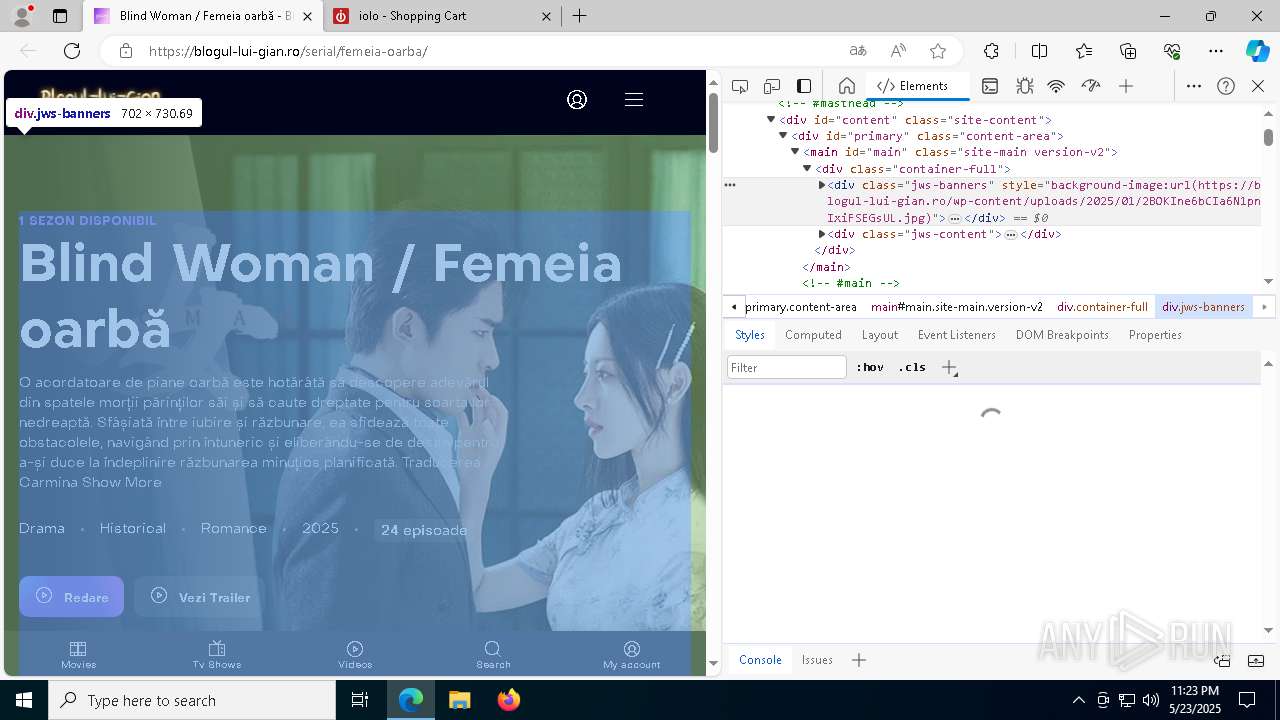Open DevTools Welcome home icon
Image resolution: width=1280 pixels, height=720 pixels.
pos(847,86)
